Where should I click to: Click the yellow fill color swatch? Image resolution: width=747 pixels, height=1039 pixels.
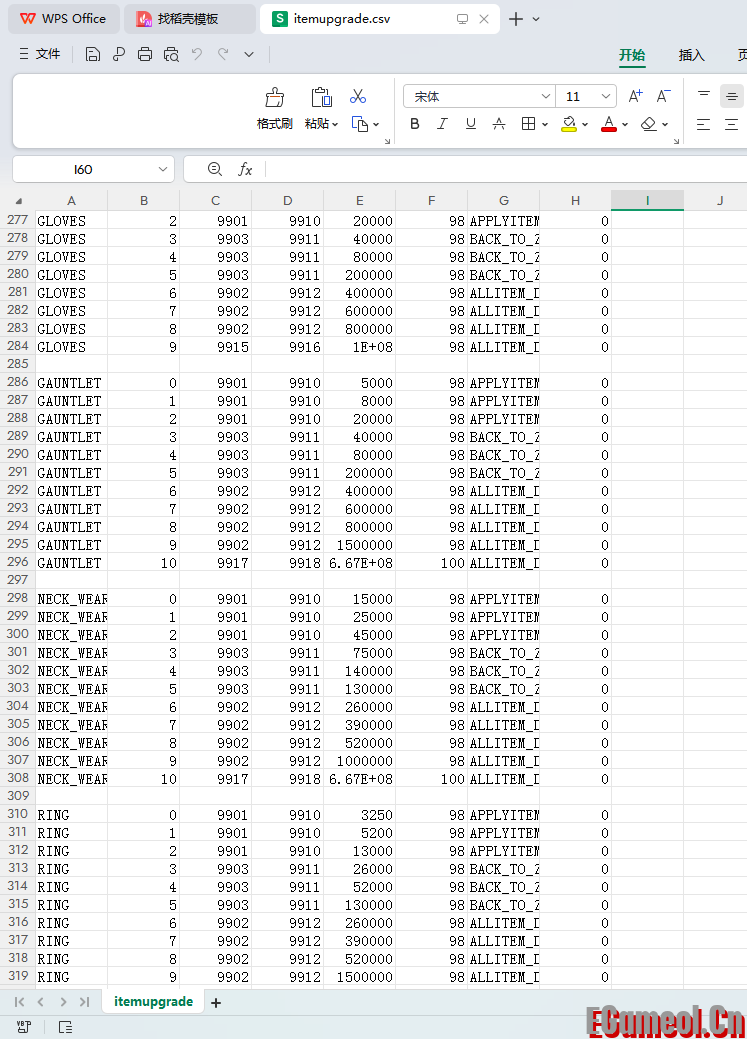(568, 124)
